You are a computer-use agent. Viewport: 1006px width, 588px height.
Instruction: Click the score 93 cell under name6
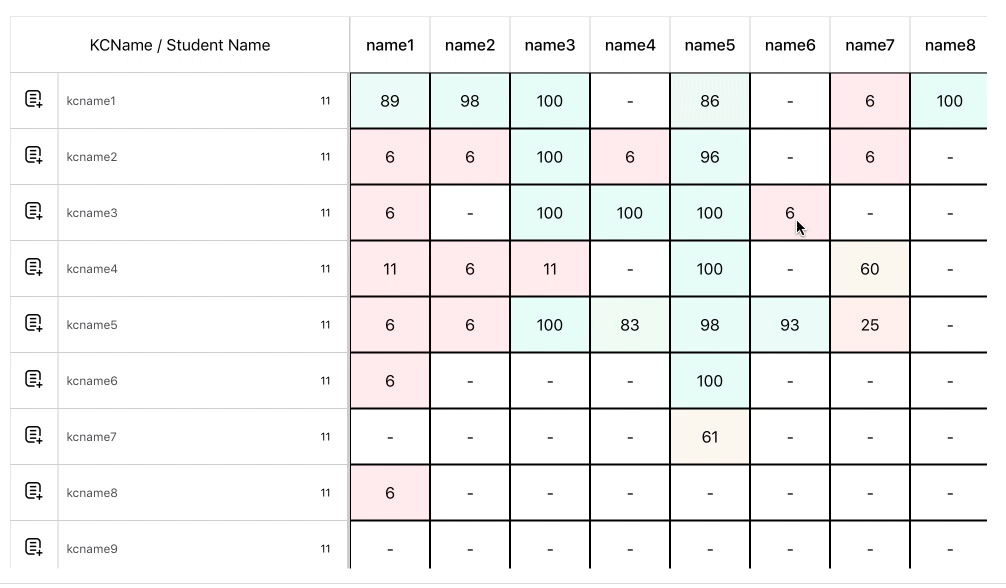[x=790, y=324]
